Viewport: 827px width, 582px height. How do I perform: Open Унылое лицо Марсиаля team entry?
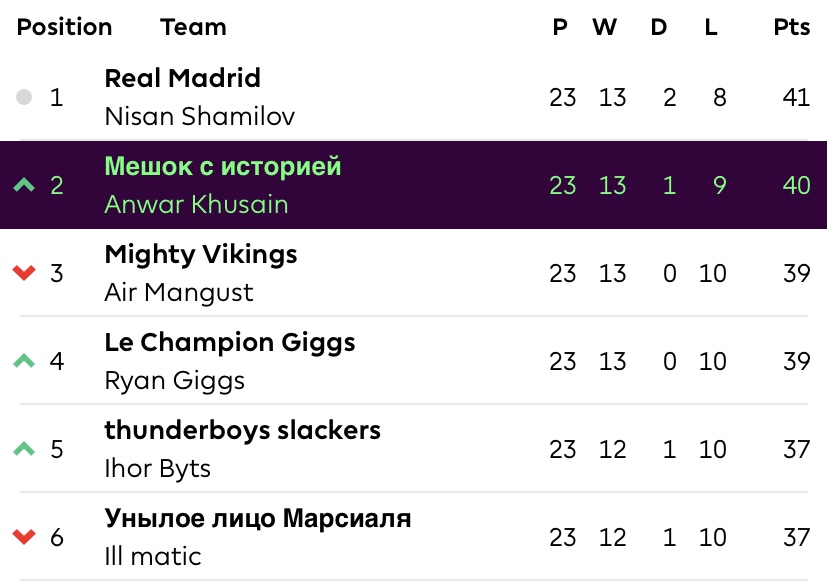click(x=258, y=519)
